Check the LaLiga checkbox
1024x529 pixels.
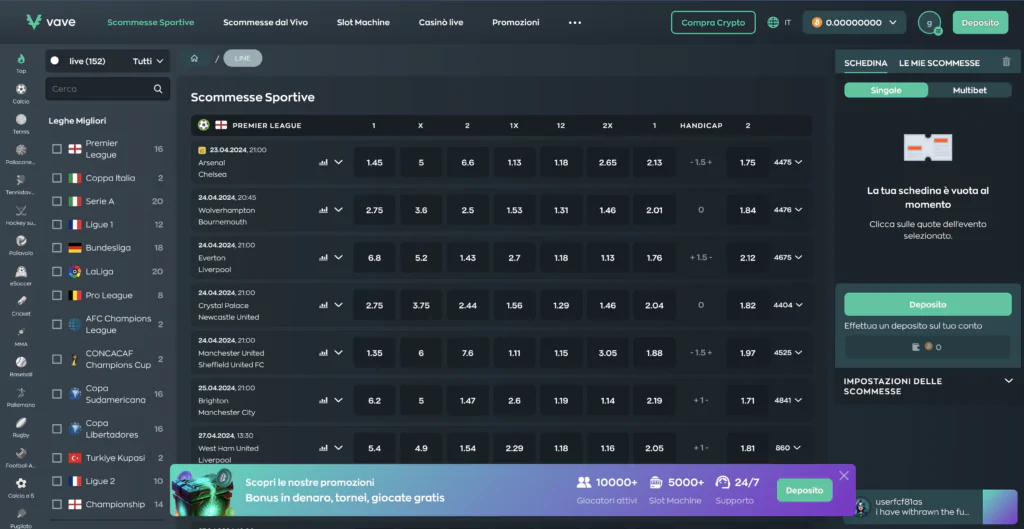tap(57, 272)
